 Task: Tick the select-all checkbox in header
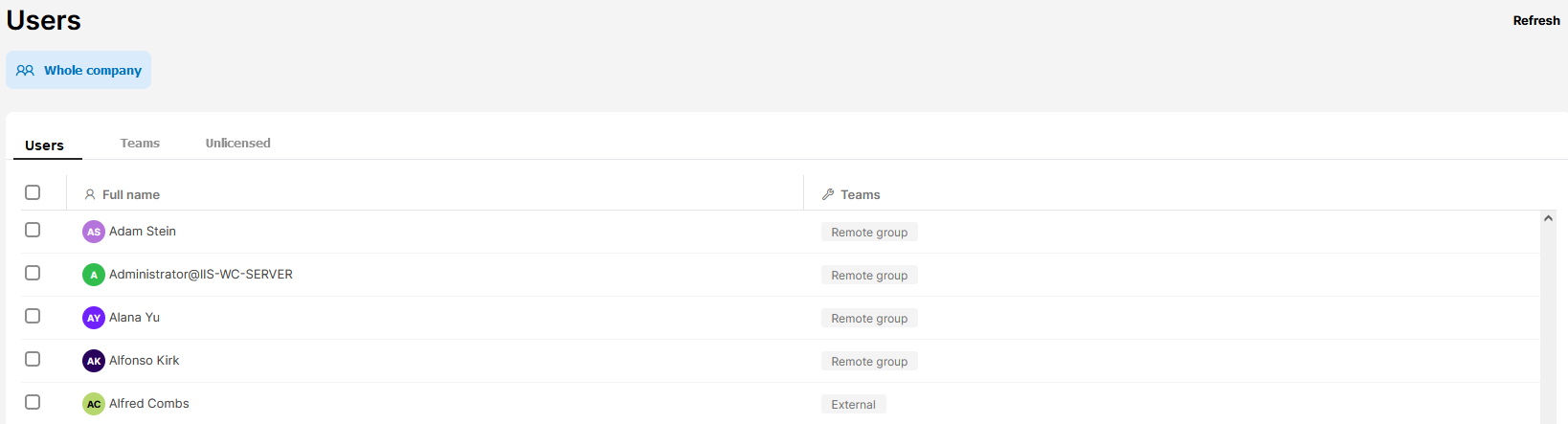pos(33,192)
